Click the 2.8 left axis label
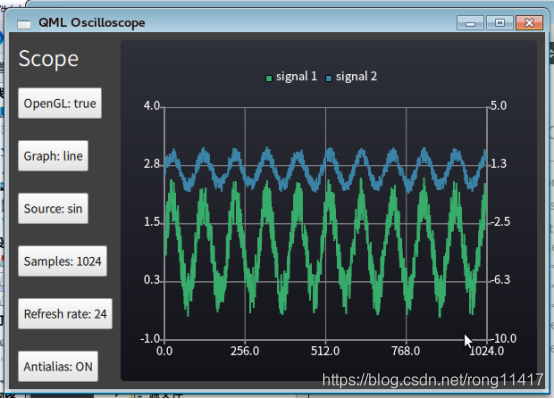 point(152,164)
